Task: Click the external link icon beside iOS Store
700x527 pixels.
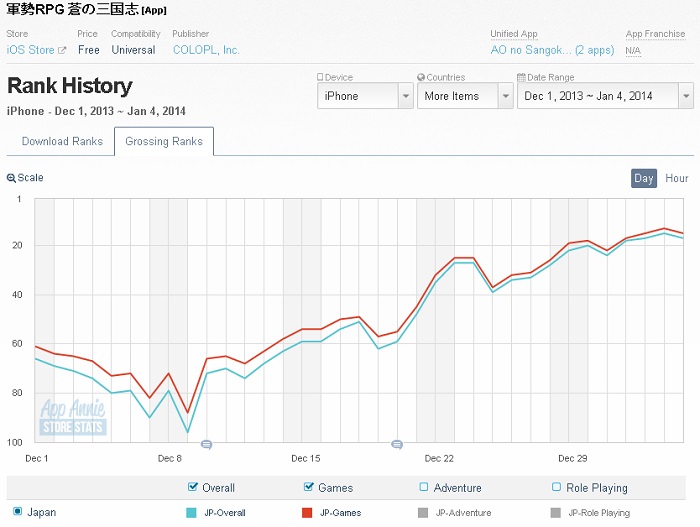Action: pyautogui.click(x=62, y=50)
